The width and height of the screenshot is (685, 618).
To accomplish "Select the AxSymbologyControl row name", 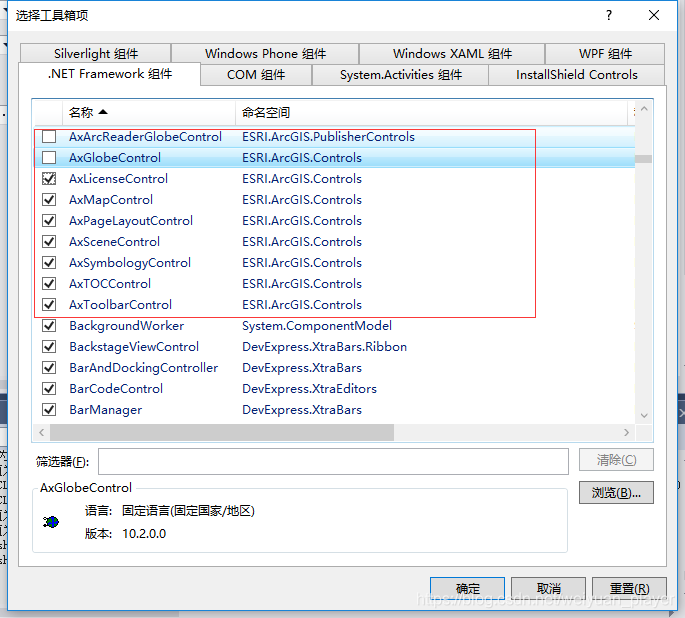I will click(x=130, y=262).
